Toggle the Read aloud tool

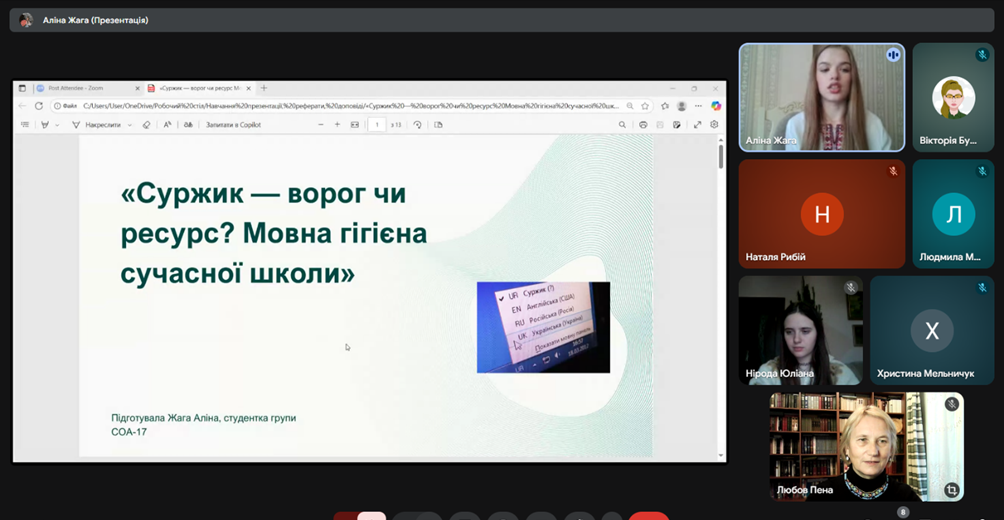(167, 125)
